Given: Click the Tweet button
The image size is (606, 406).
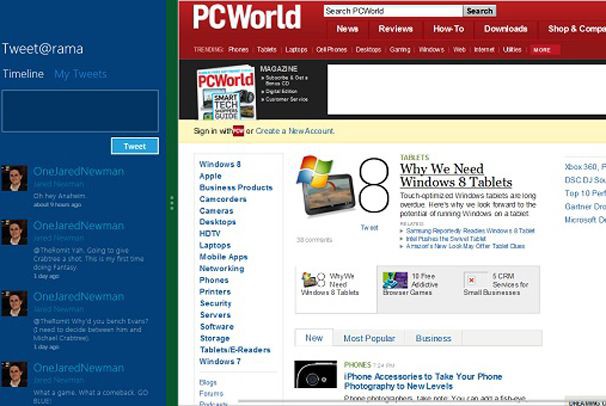Looking at the screenshot, I should tap(134, 146).
